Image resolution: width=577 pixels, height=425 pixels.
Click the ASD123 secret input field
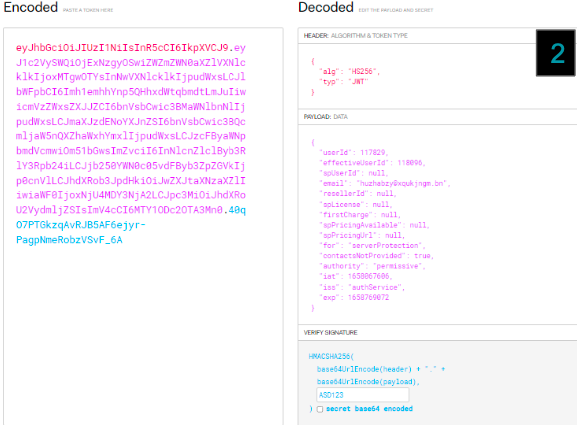[x=362, y=395]
